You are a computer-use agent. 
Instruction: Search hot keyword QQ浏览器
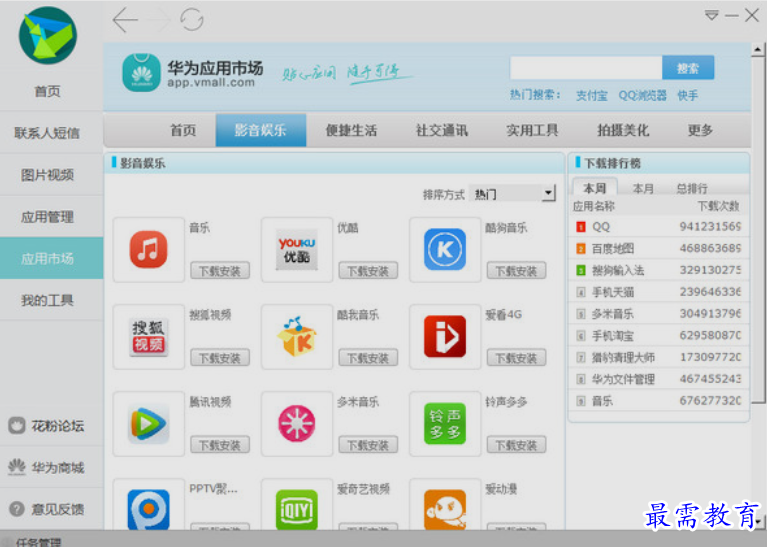(642, 95)
